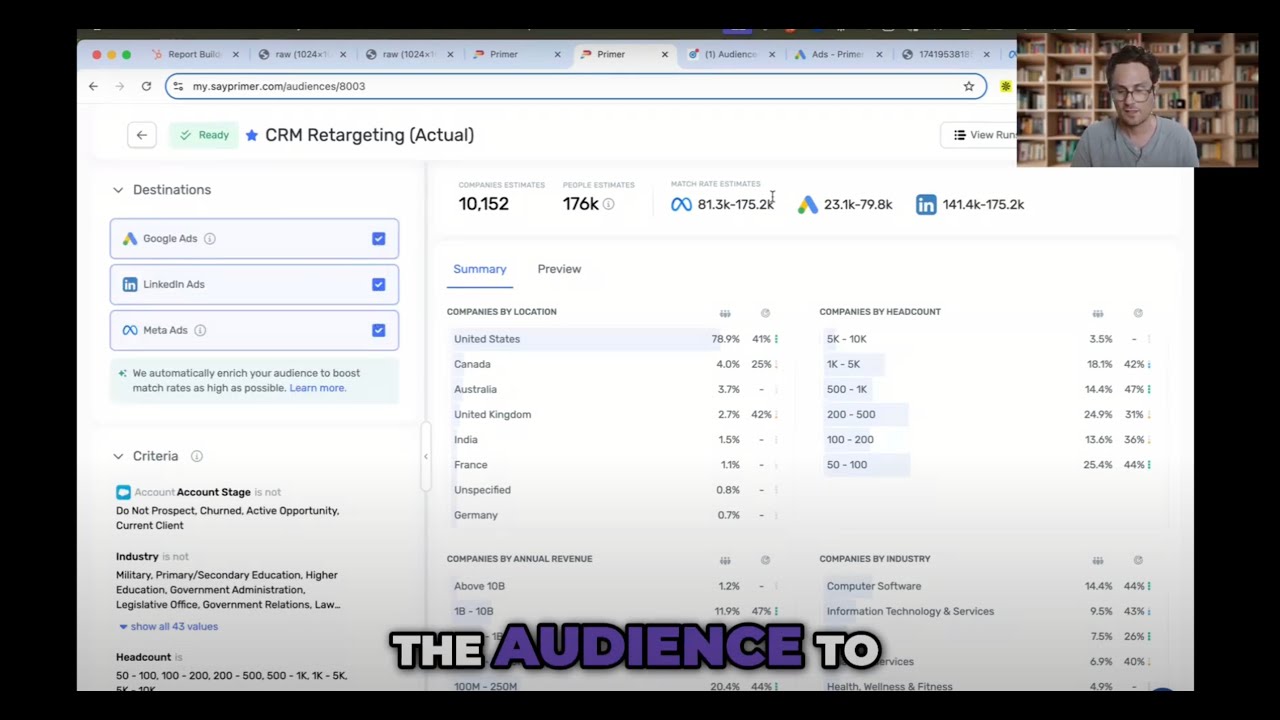Uncheck the Google Ads destination checkbox
This screenshot has height=720, width=1280.
pos(378,239)
